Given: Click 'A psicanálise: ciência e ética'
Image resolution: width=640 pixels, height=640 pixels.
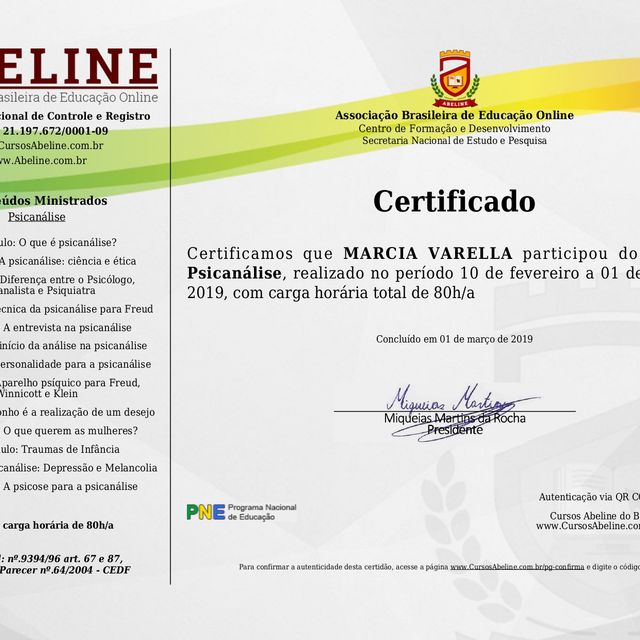Looking at the screenshot, I should [68, 261].
